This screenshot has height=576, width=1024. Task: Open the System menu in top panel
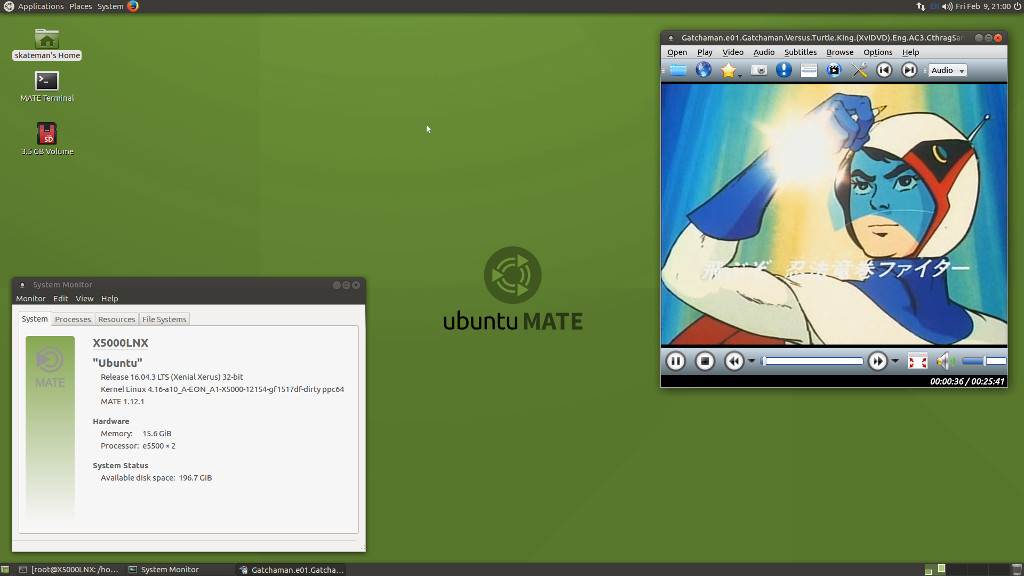tap(110, 6)
